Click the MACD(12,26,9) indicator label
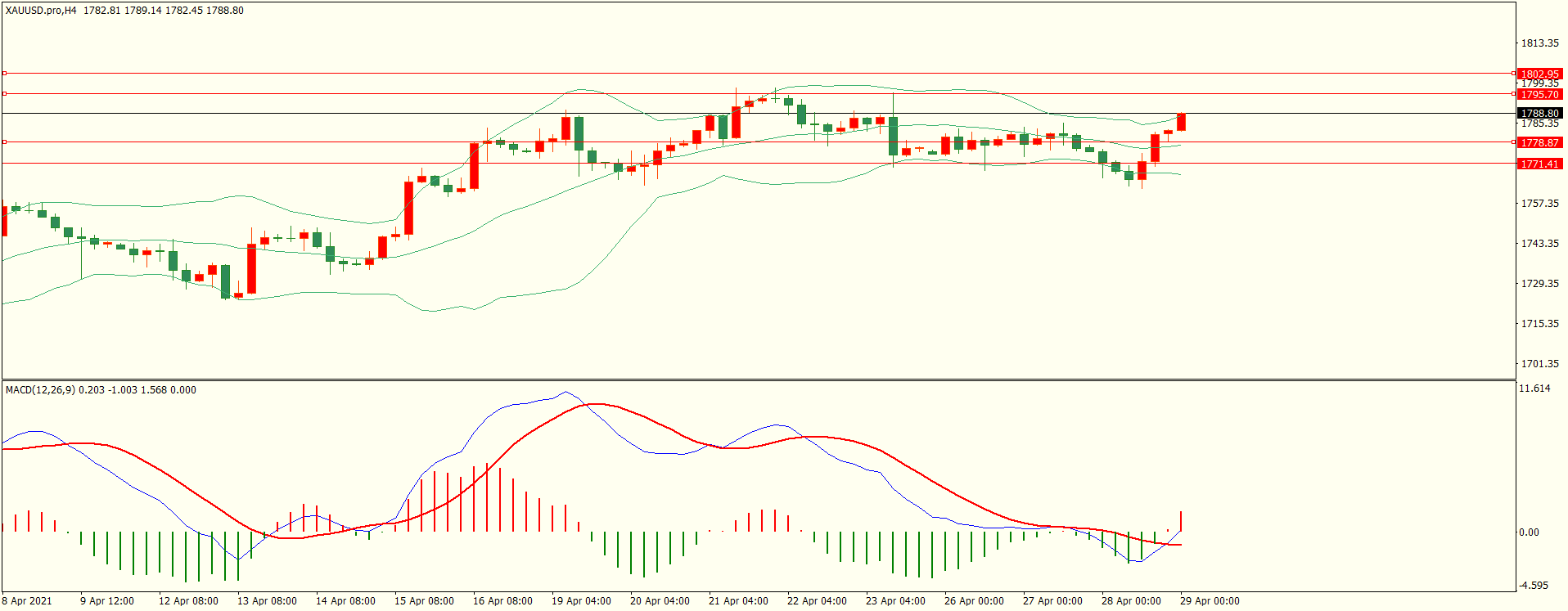 [x=40, y=390]
